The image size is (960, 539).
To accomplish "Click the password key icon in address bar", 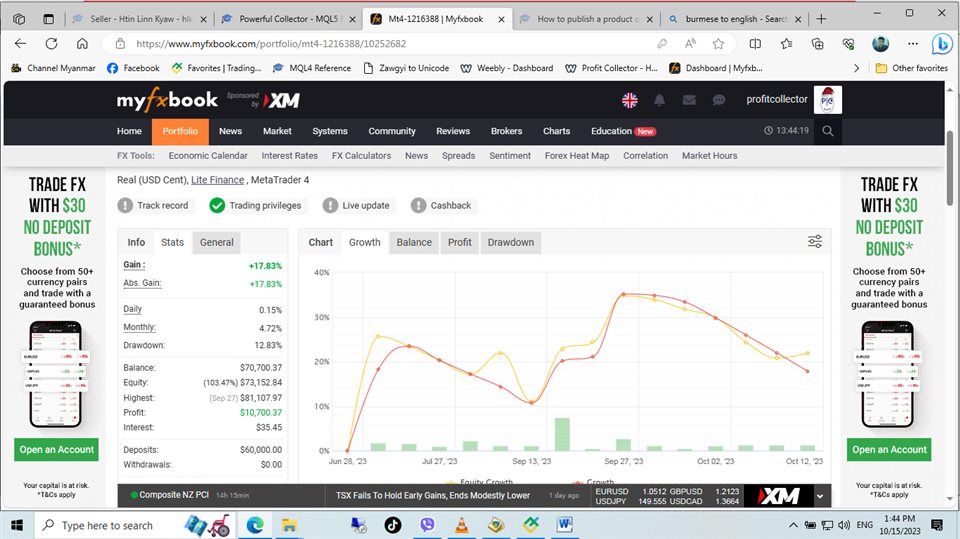I will 662,43.
